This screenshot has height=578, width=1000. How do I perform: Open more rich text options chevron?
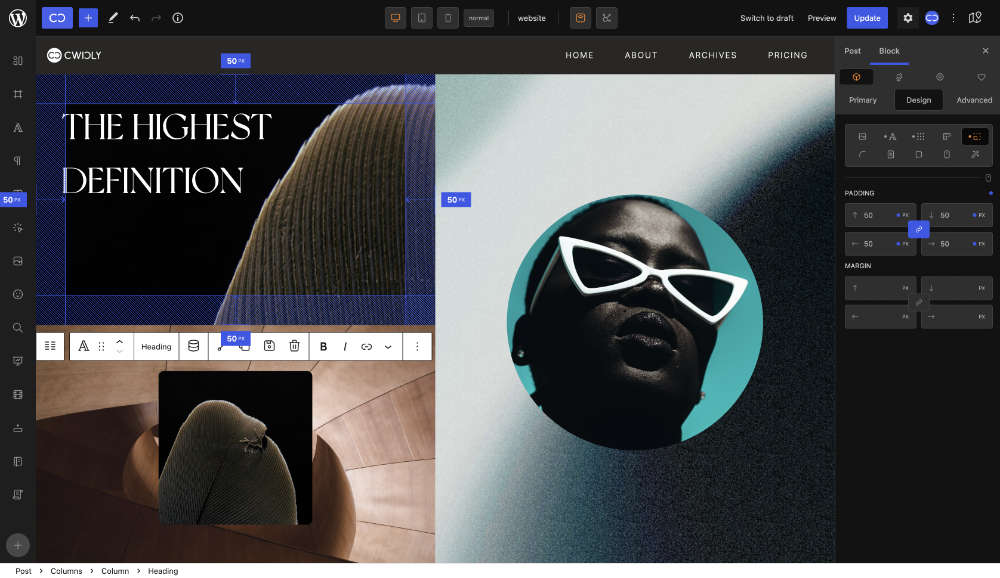click(x=388, y=346)
